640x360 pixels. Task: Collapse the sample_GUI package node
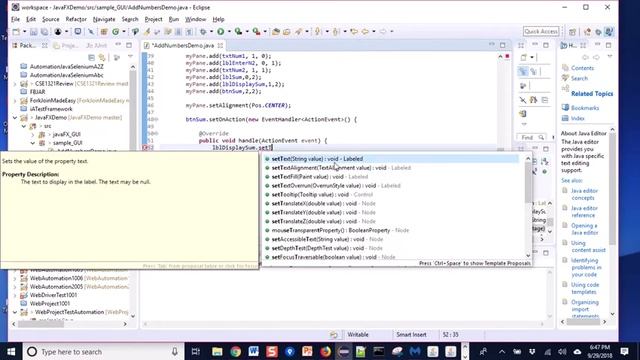33,143
